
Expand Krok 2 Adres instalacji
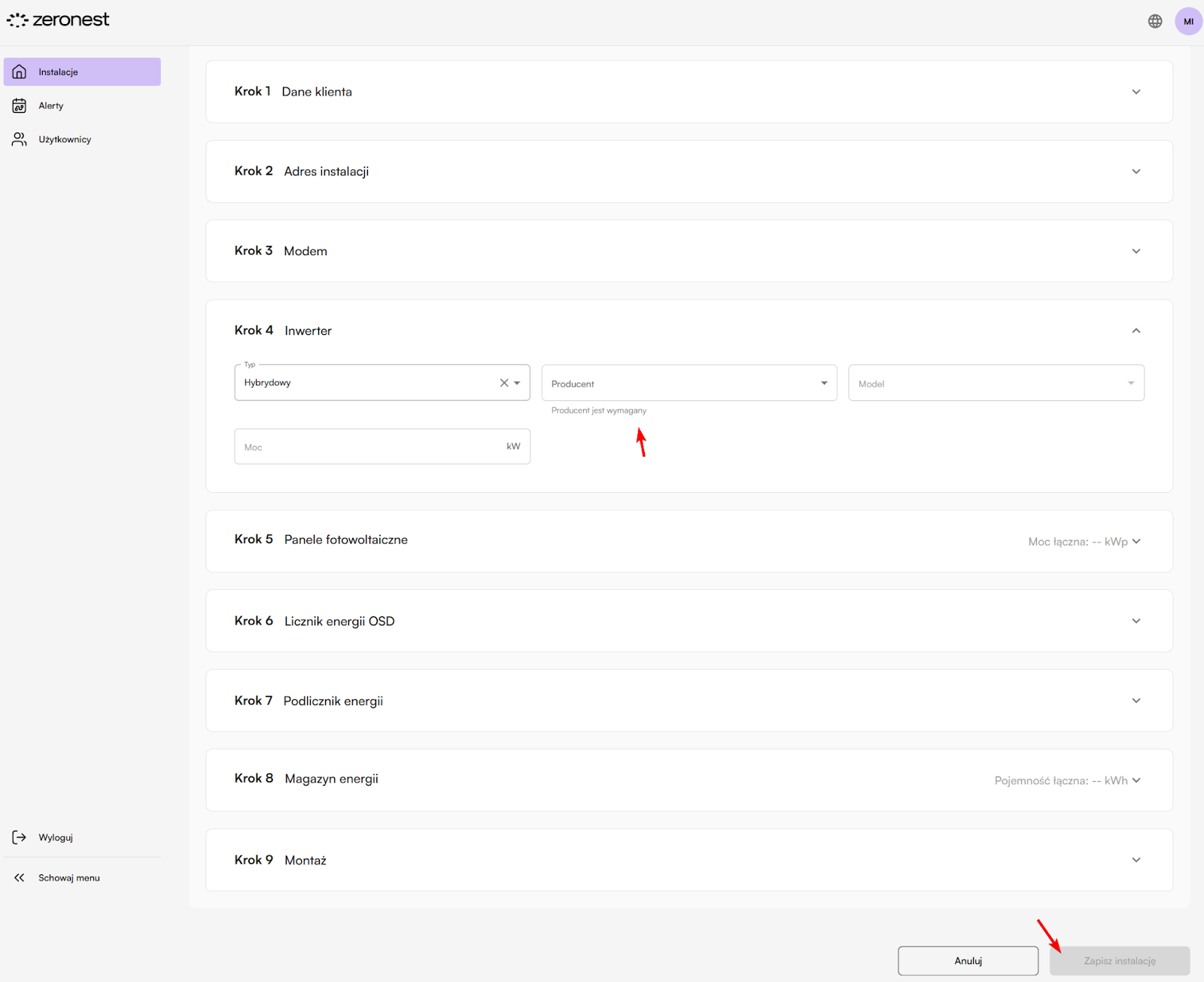point(1136,172)
